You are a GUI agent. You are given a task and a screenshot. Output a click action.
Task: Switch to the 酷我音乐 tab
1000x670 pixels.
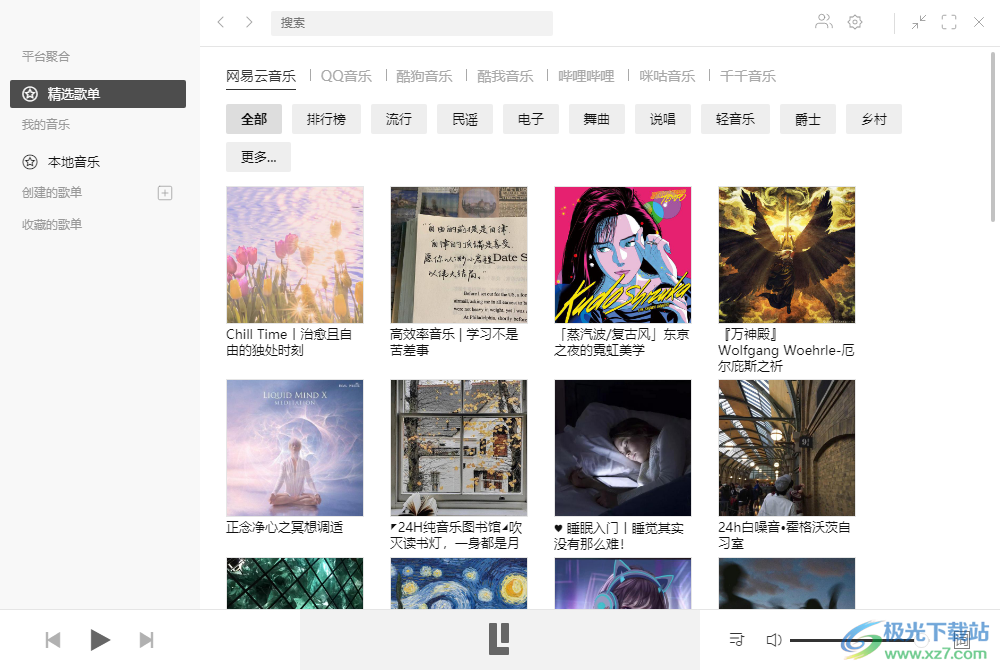[505, 76]
